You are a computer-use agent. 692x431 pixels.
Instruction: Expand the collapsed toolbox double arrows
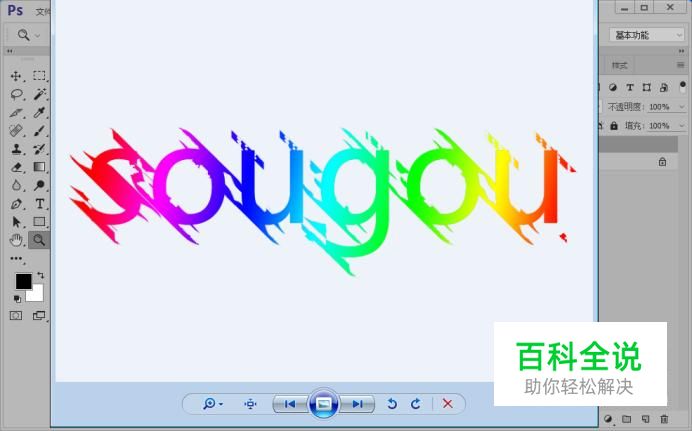pyautogui.click(x=10, y=51)
